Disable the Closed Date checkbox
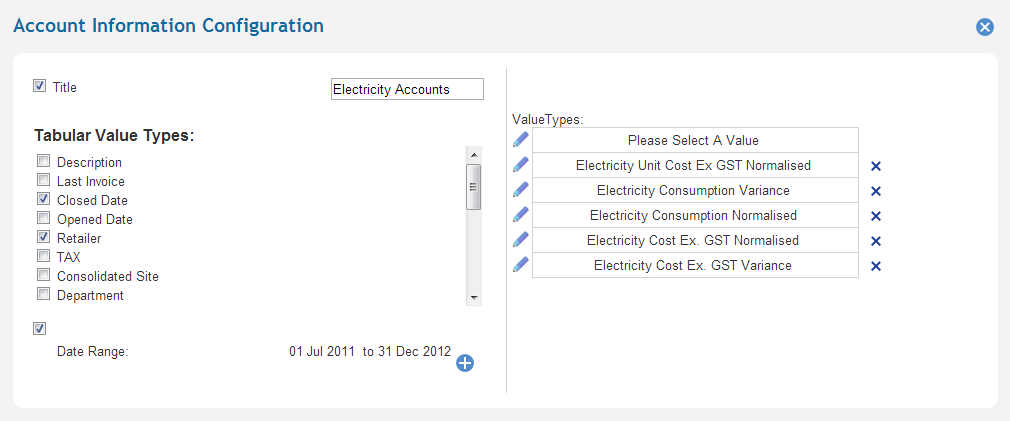The image size is (1010, 421). (43, 200)
